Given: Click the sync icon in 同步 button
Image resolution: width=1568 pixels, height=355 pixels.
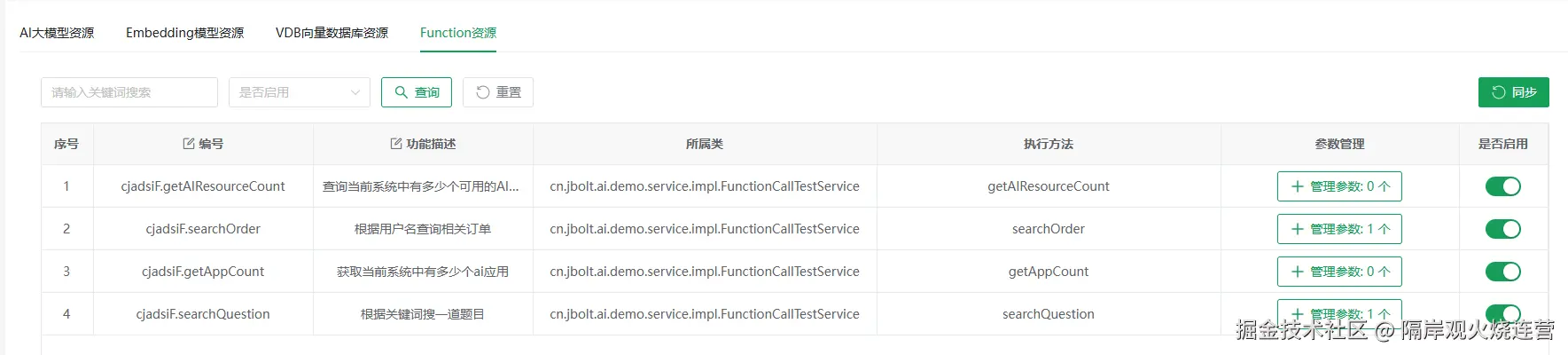Looking at the screenshot, I should [1499, 92].
